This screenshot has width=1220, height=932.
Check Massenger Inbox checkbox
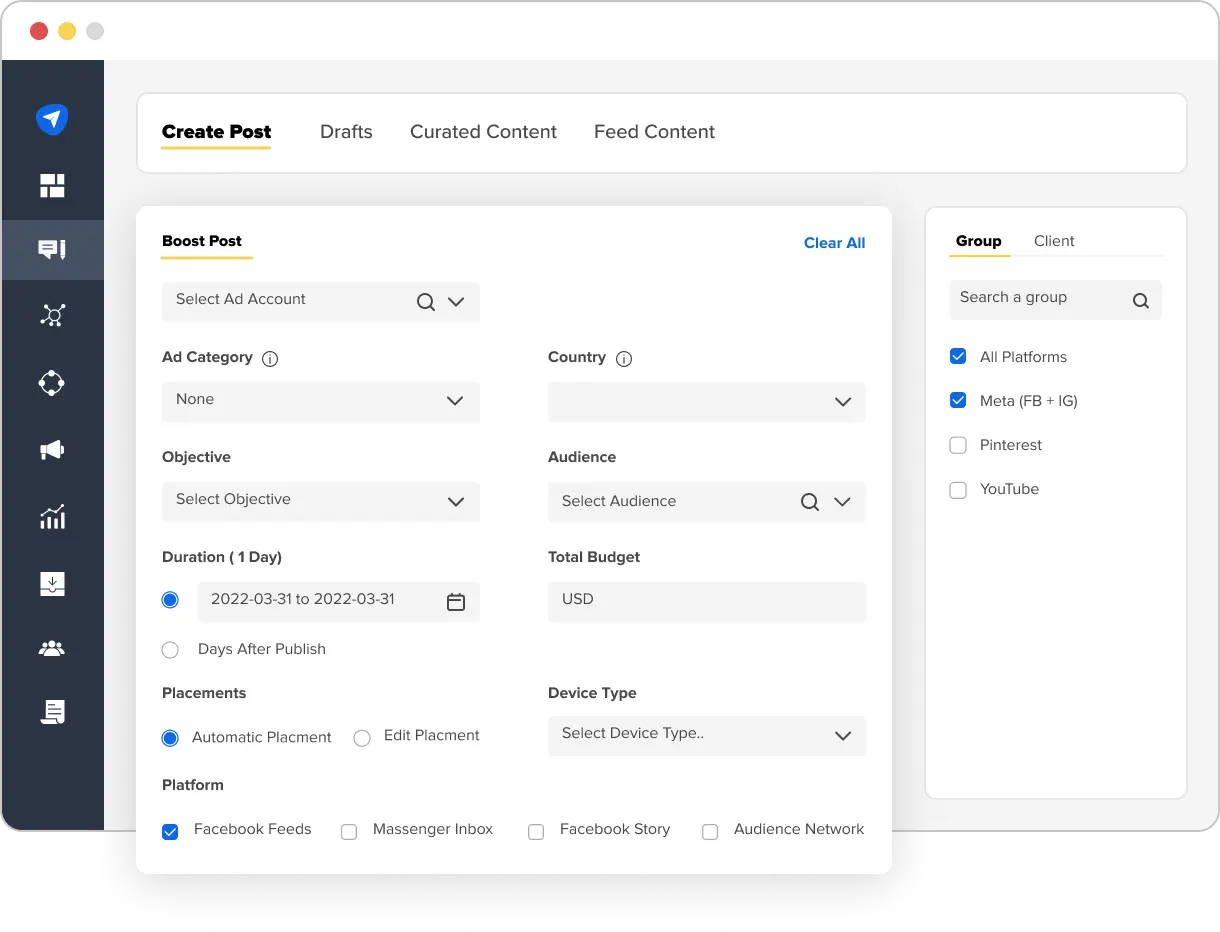[349, 832]
